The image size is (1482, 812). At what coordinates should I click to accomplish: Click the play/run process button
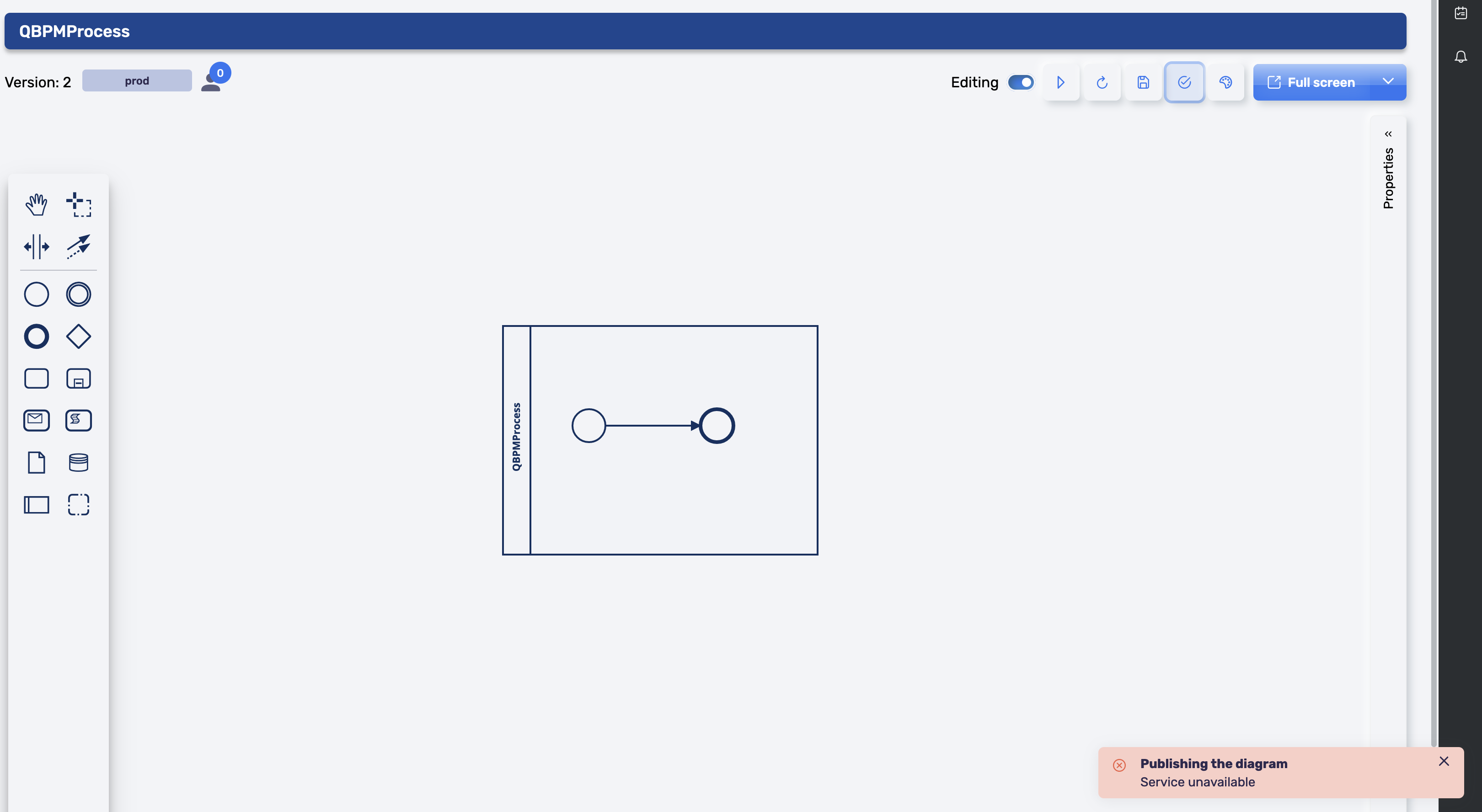pyautogui.click(x=1061, y=82)
